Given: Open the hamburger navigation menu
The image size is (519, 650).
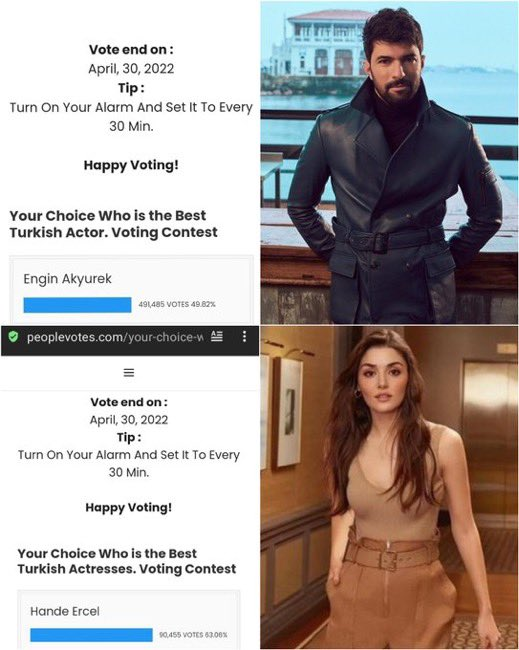Looking at the screenshot, I should coord(129,373).
